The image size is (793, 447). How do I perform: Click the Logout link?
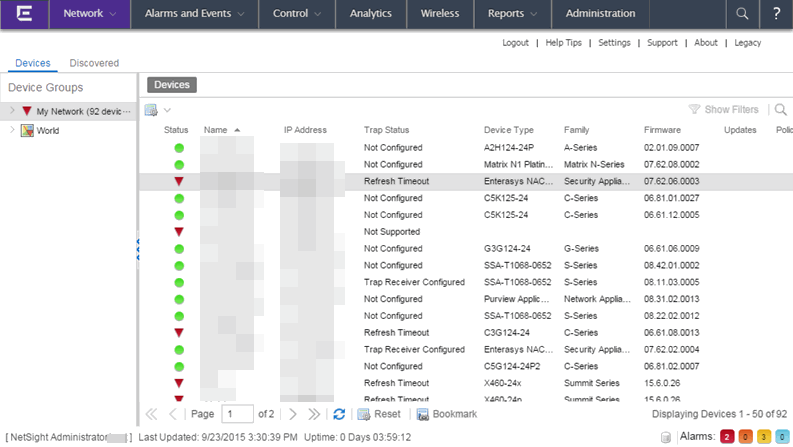[x=515, y=43]
